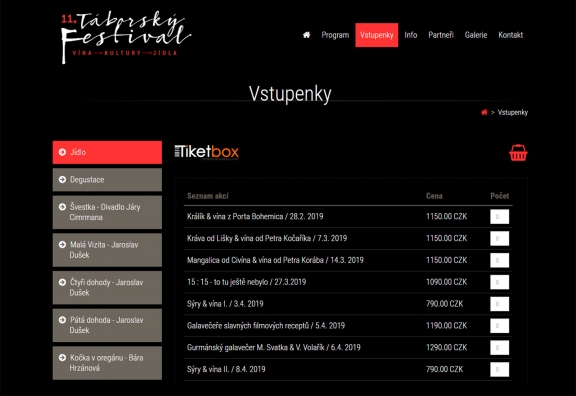Click arrow icon beside Malá Vizita
576x396 pixels.
coord(62,245)
